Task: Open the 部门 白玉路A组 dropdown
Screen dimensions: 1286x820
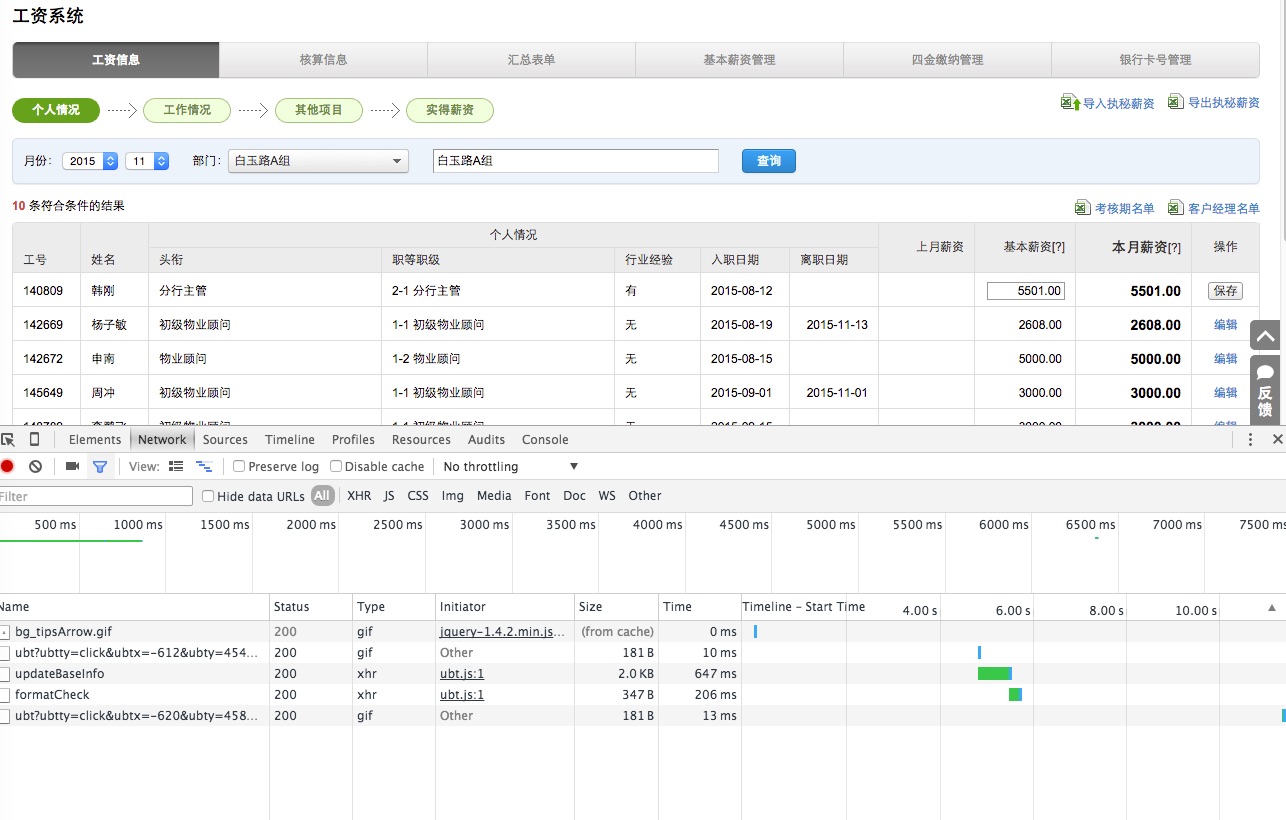Action: (318, 161)
